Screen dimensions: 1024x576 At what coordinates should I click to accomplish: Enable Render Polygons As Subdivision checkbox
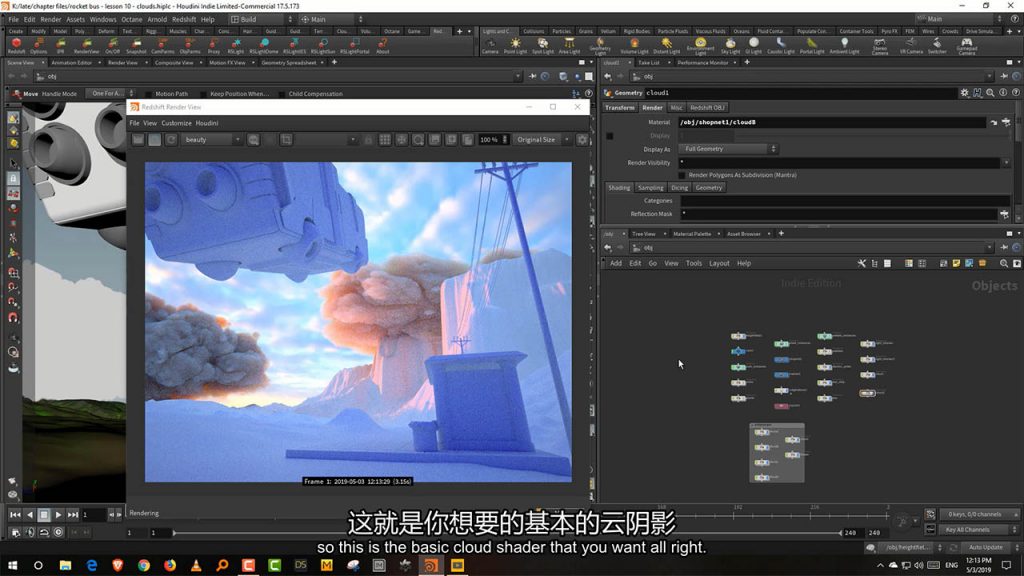[682, 175]
